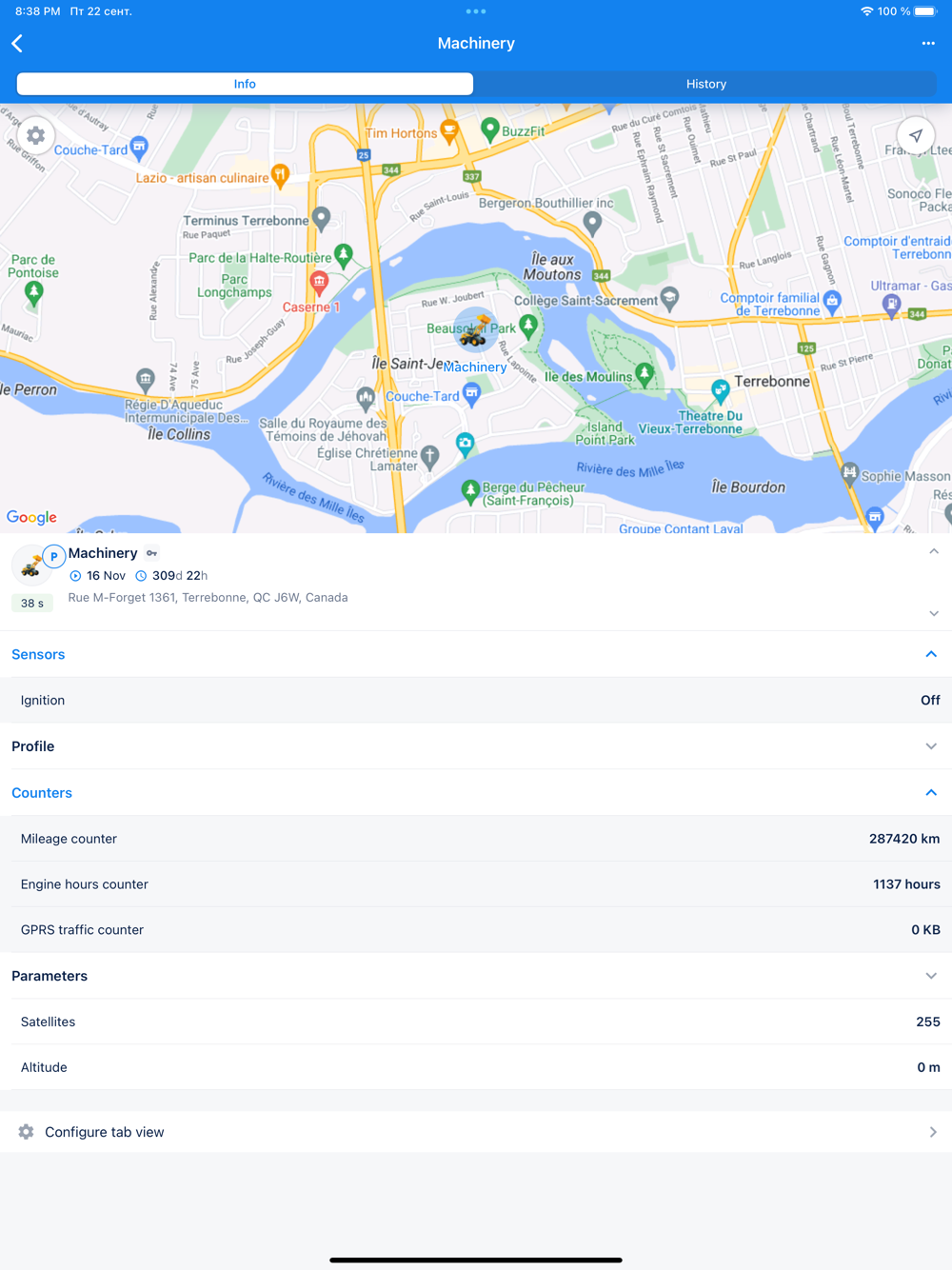The height and width of the screenshot is (1270, 952).
Task: Tap the Collège Saint-Sacrement school marker
Action: (x=670, y=298)
